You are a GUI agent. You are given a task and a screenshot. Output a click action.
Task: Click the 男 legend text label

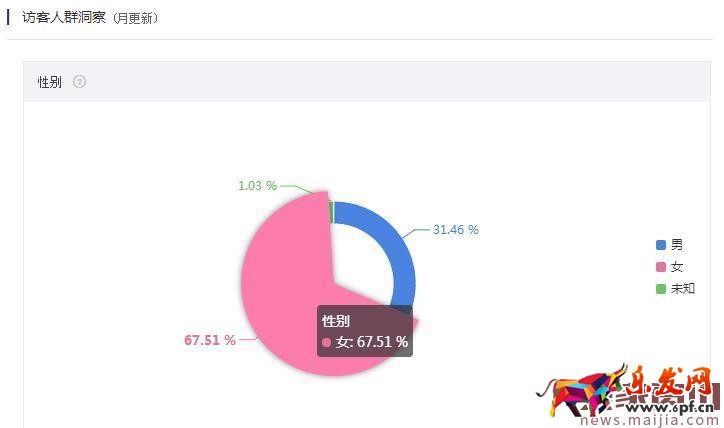(x=677, y=245)
